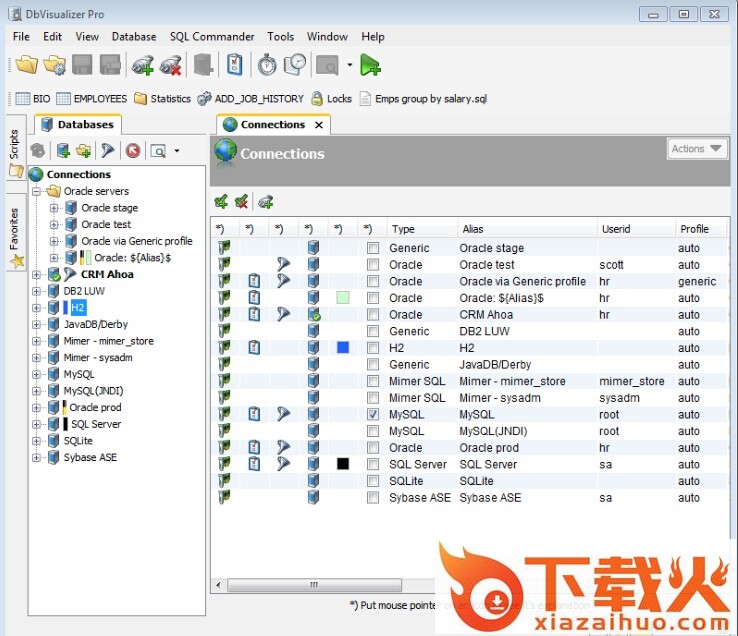Expand the DB2 LUW tree node

pyautogui.click(x=36, y=291)
